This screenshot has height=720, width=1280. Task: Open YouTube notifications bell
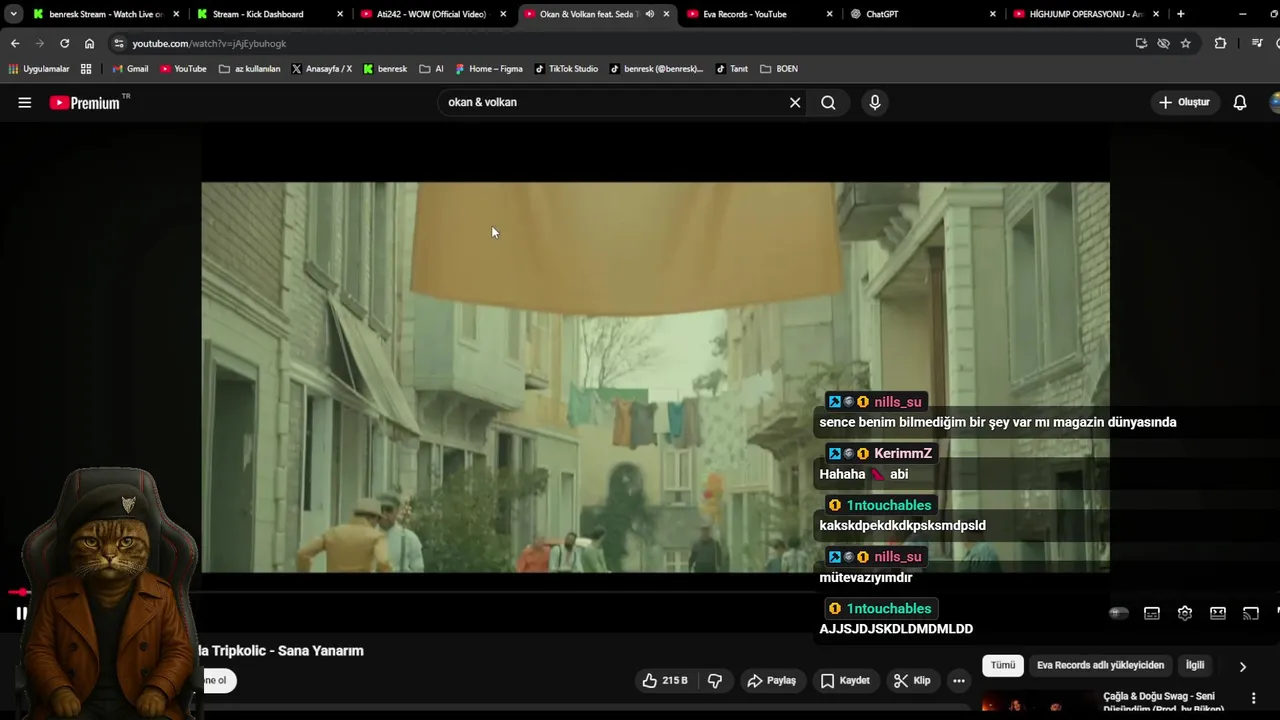pos(1240,102)
